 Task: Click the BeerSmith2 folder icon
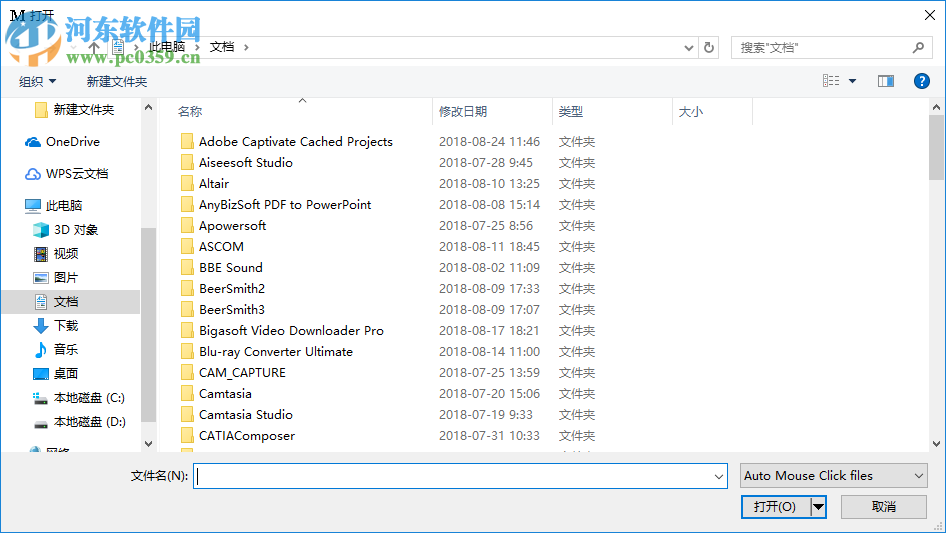tap(187, 289)
